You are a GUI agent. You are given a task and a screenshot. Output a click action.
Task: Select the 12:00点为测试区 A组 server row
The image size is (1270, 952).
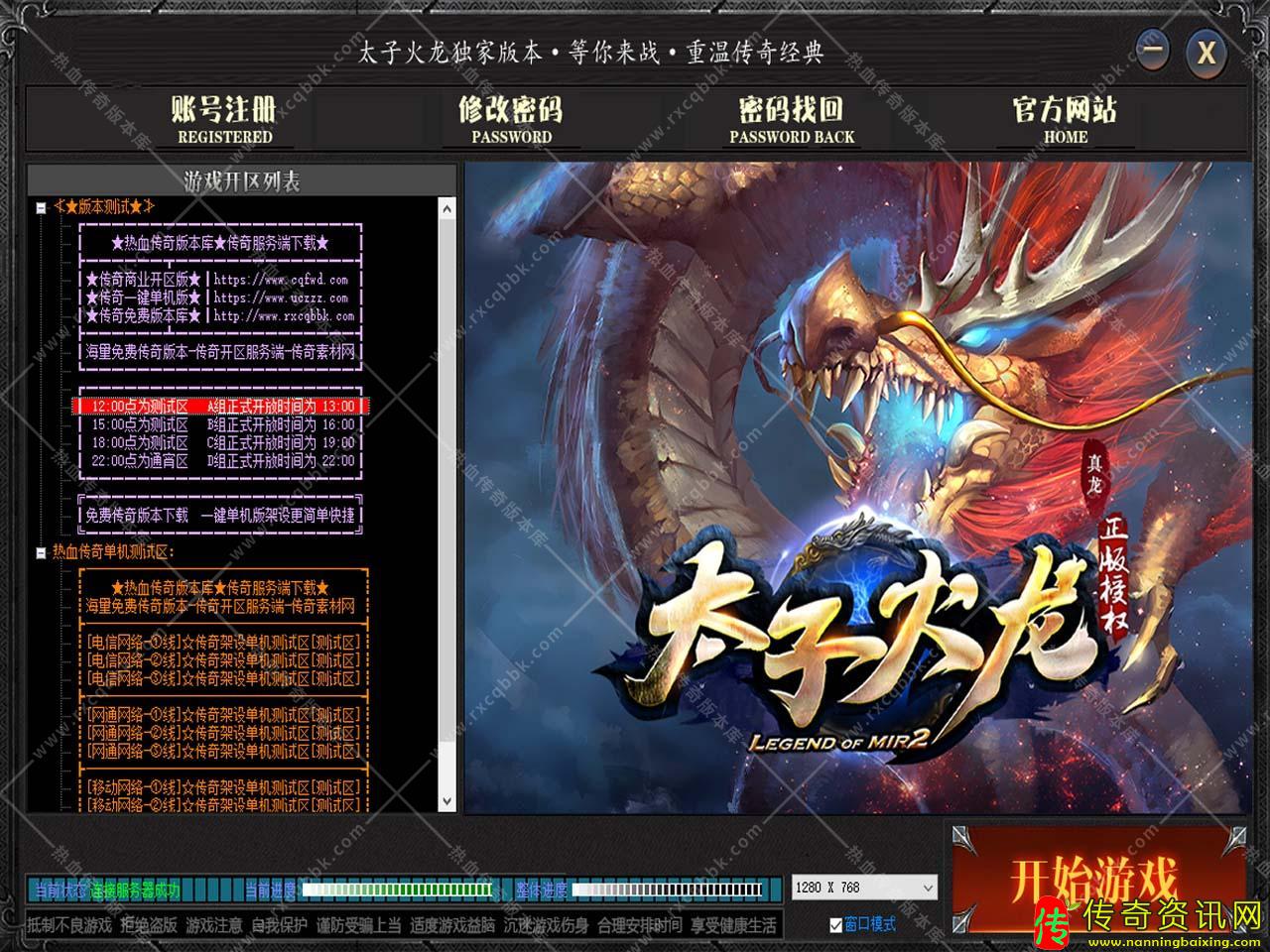[x=220, y=407]
